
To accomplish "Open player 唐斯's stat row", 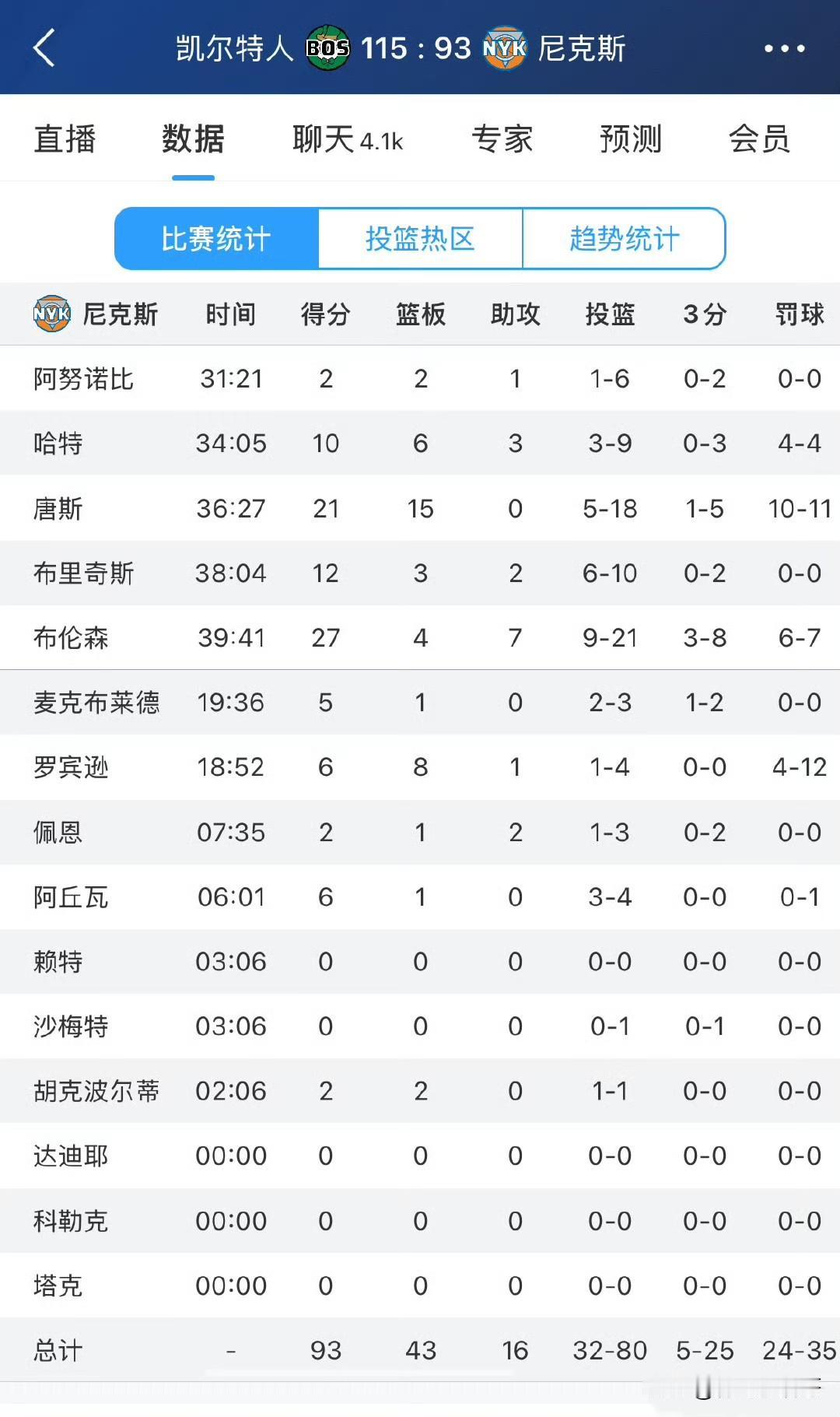I will tap(420, 508).
